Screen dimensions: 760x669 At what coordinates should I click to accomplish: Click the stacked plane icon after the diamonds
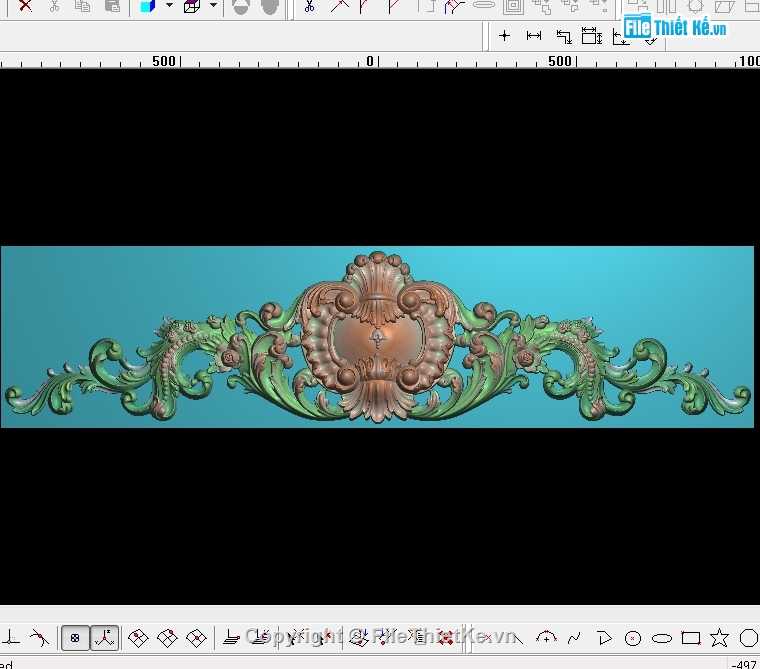232,637
